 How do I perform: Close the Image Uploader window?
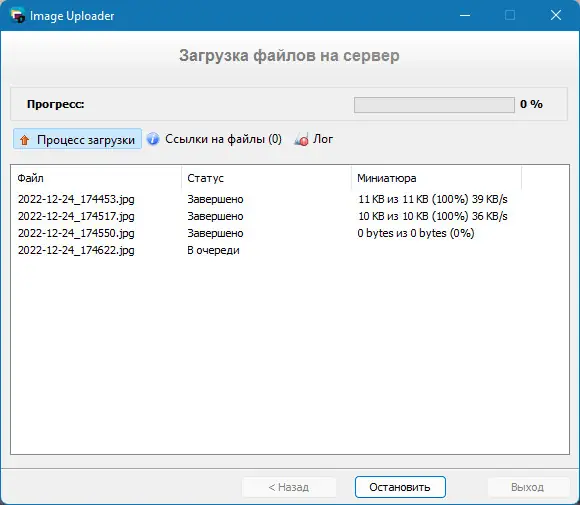click(556, 15)
